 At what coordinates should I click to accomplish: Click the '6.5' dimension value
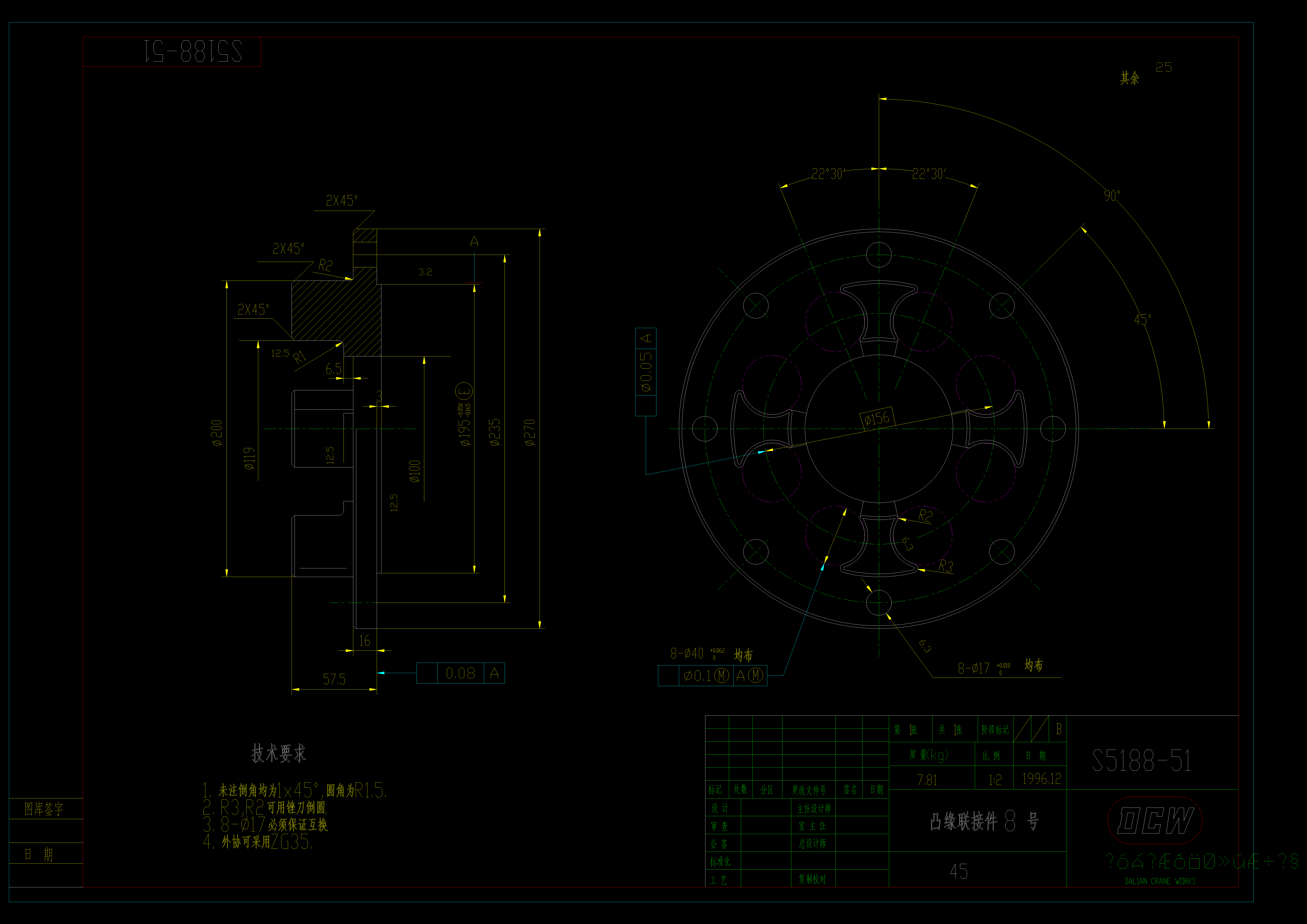[x=334, y=369]
